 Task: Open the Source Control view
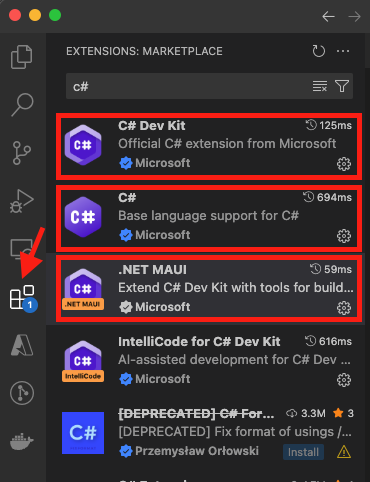[x=22, y=153]
